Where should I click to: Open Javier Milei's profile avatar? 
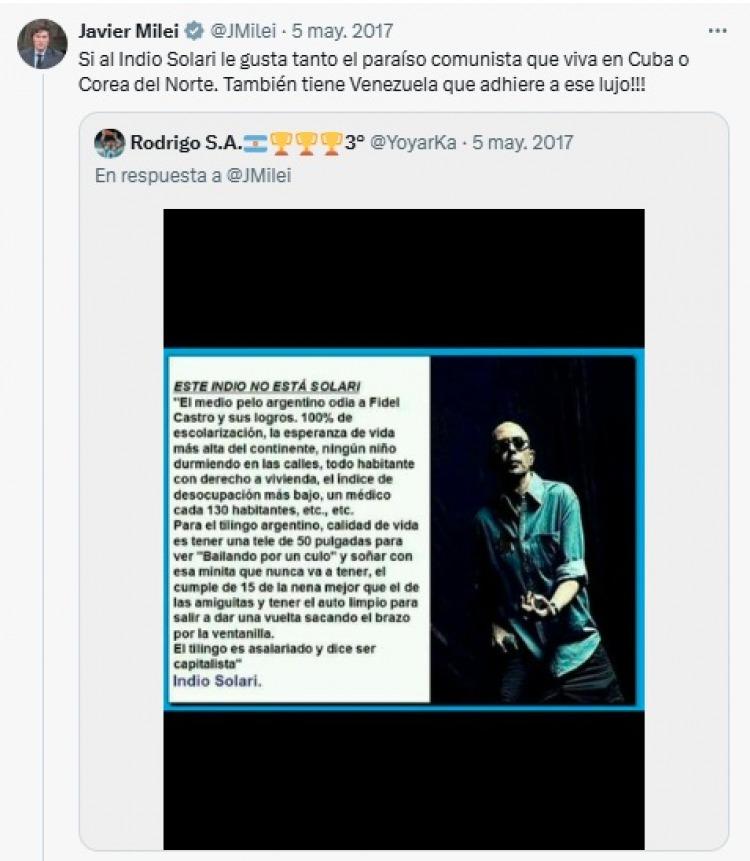coord(42,44)
